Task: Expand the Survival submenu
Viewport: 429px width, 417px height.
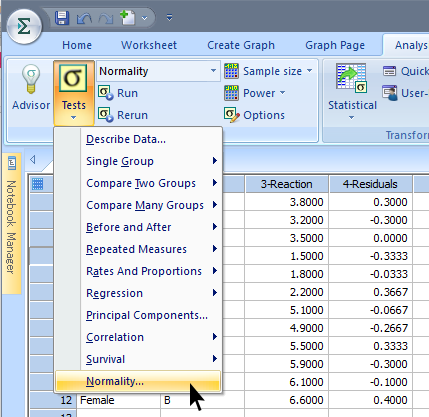Action: click(x=138, y=359)
